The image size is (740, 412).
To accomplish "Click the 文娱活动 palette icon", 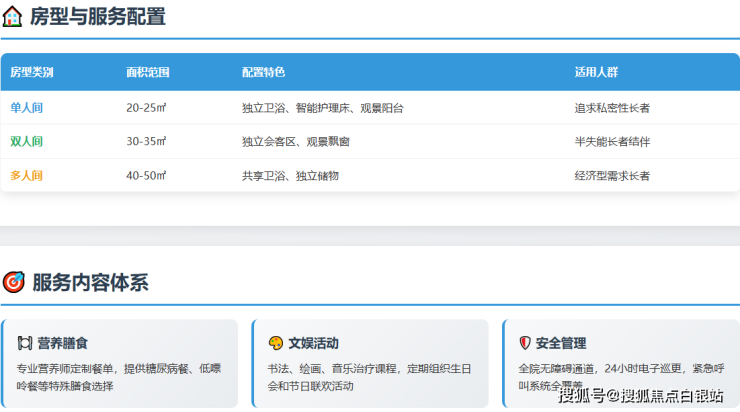I will point(276,343).
